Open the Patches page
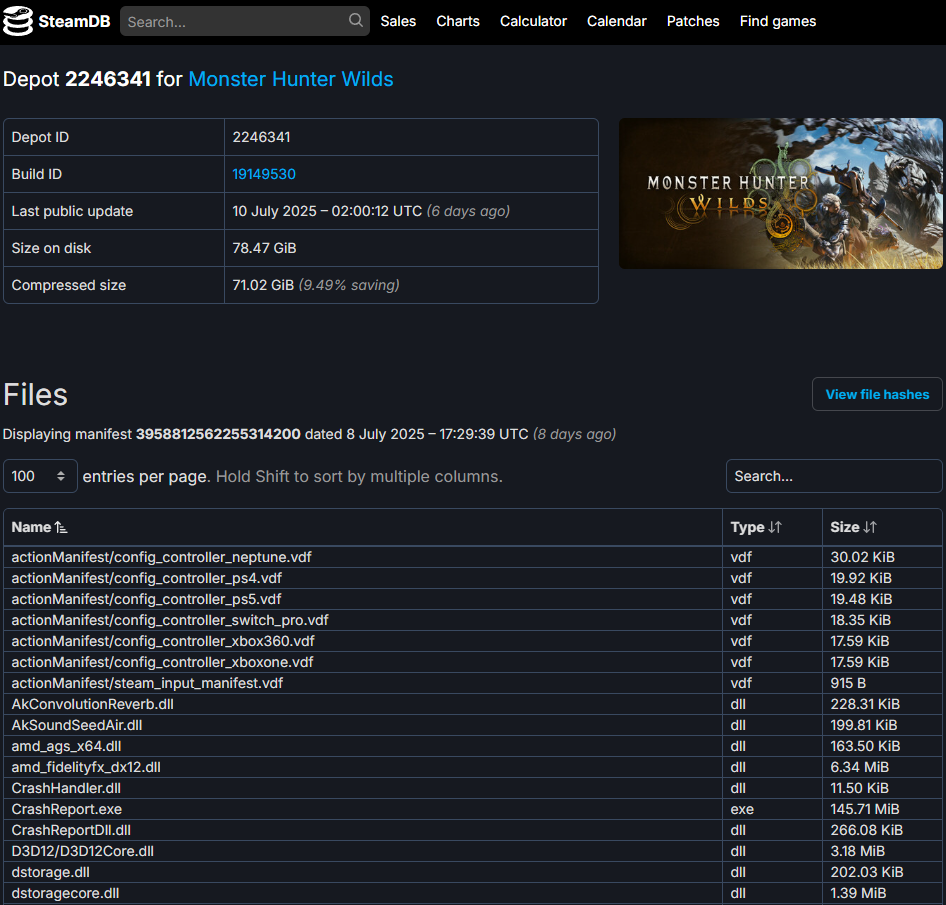The width and height of the screenshot is (946, 905). point(693,21)
